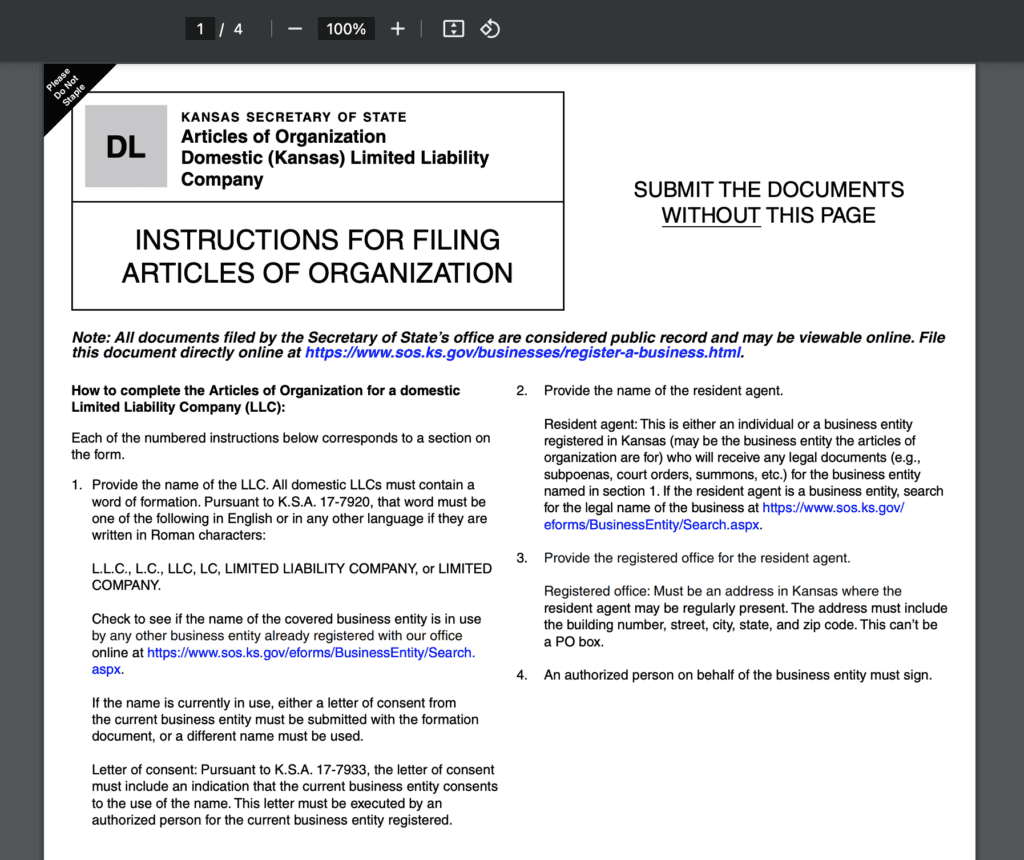Screen dimensions: 1024x860
Task: Click the page count indicator showing 4
Action: click(x=238, y=28)
